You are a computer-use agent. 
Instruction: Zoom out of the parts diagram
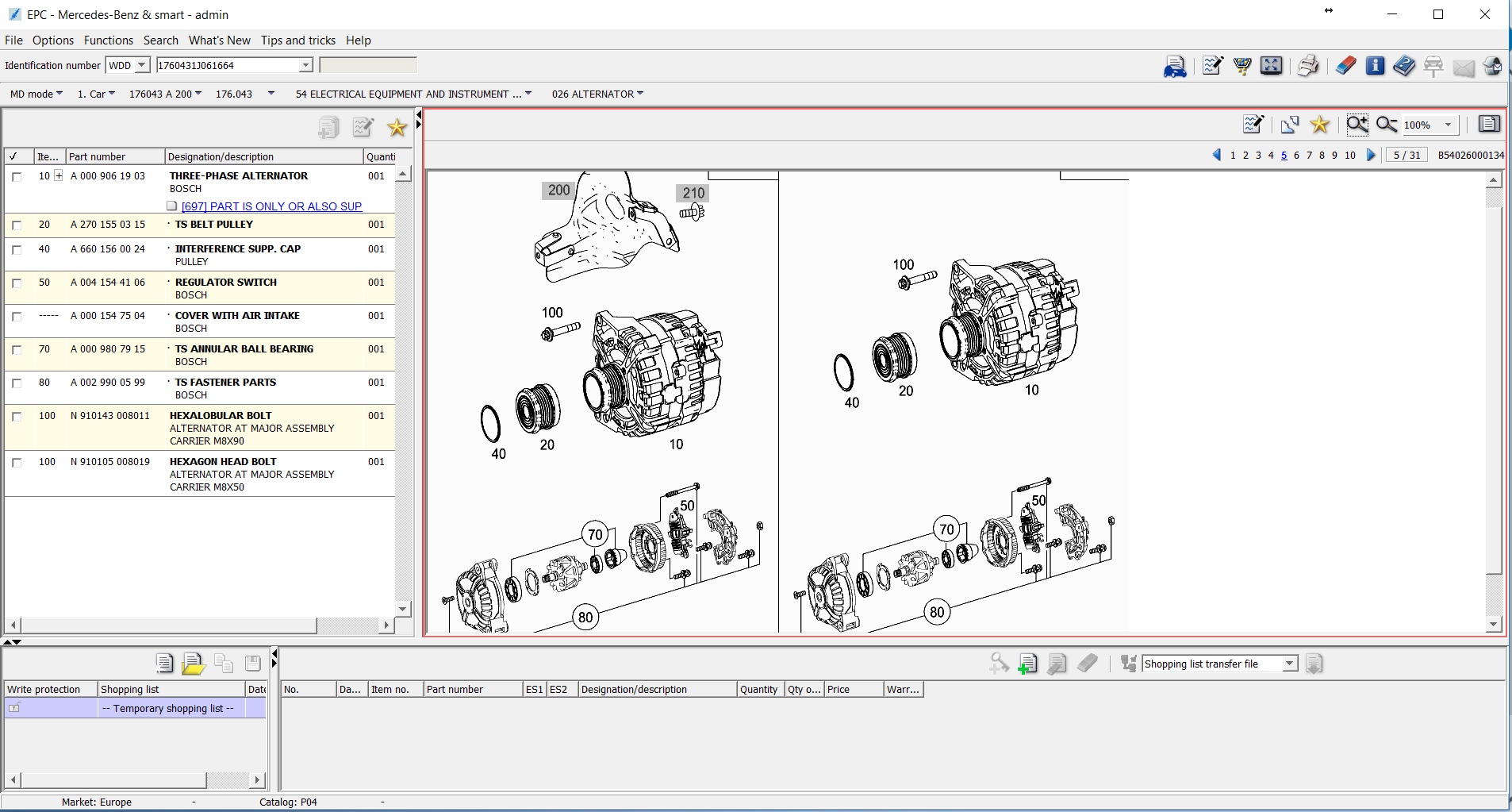pos(1386,125)
